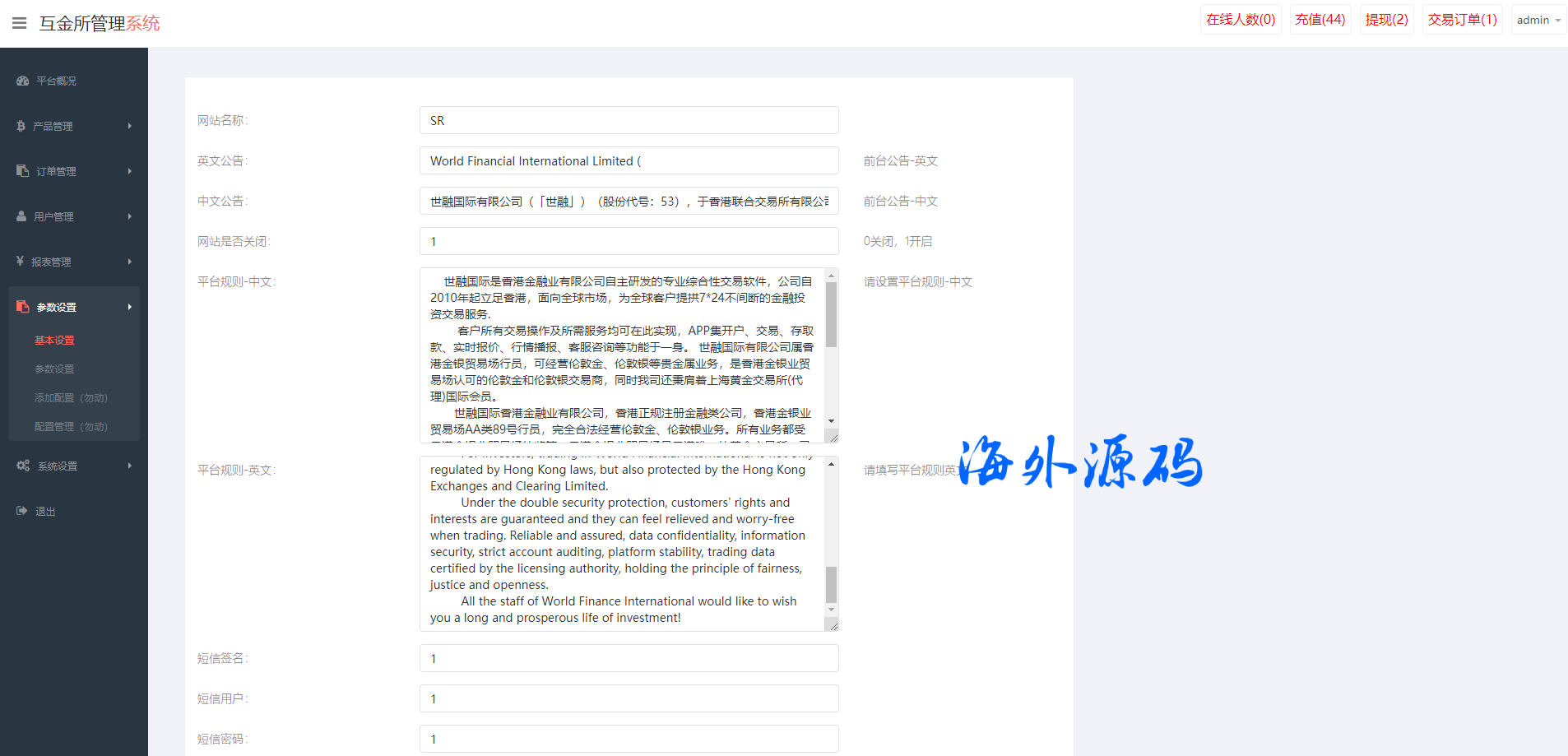Click the gears icon beside 系统设置
1568x756 pixels.
[x=23, y=466]
